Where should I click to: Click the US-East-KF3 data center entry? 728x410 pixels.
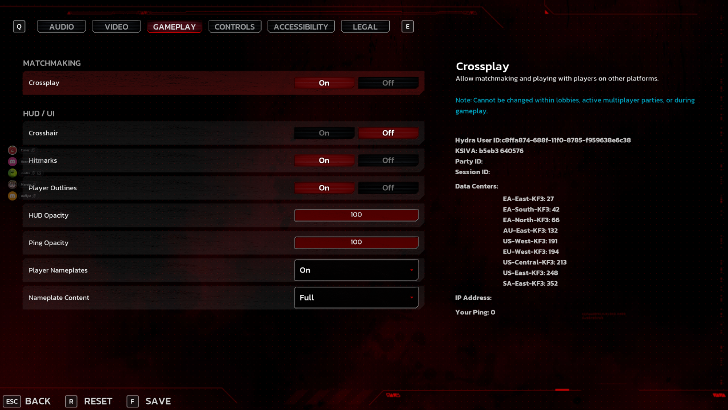point(530,273)
